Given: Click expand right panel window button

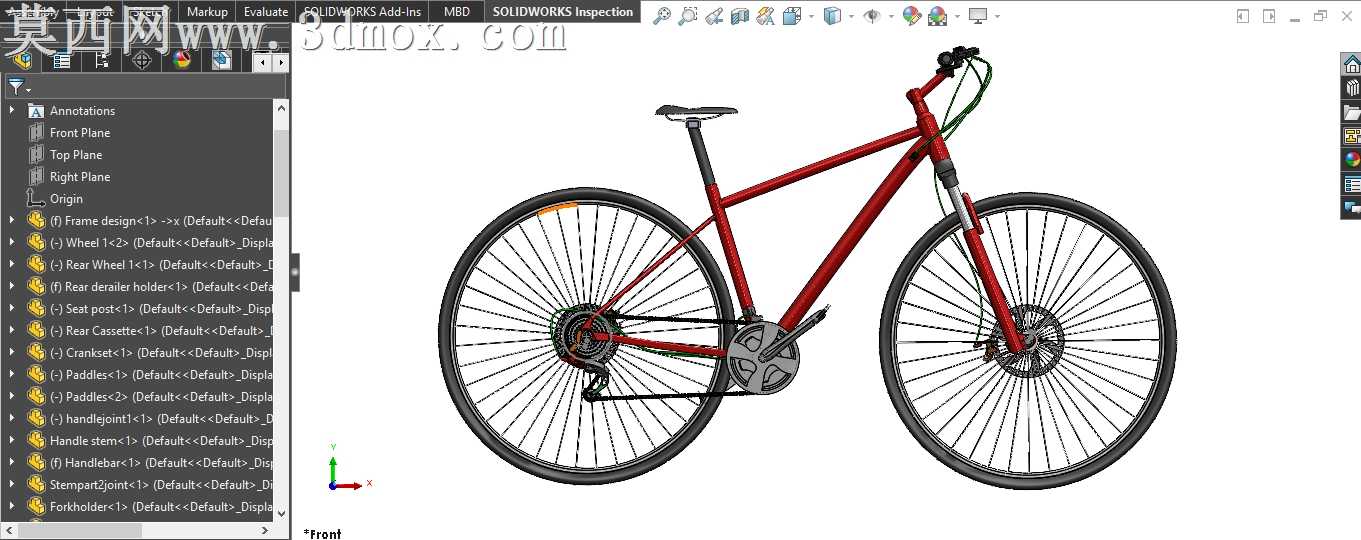Looking at the screenshot, I should (1269, 16).
